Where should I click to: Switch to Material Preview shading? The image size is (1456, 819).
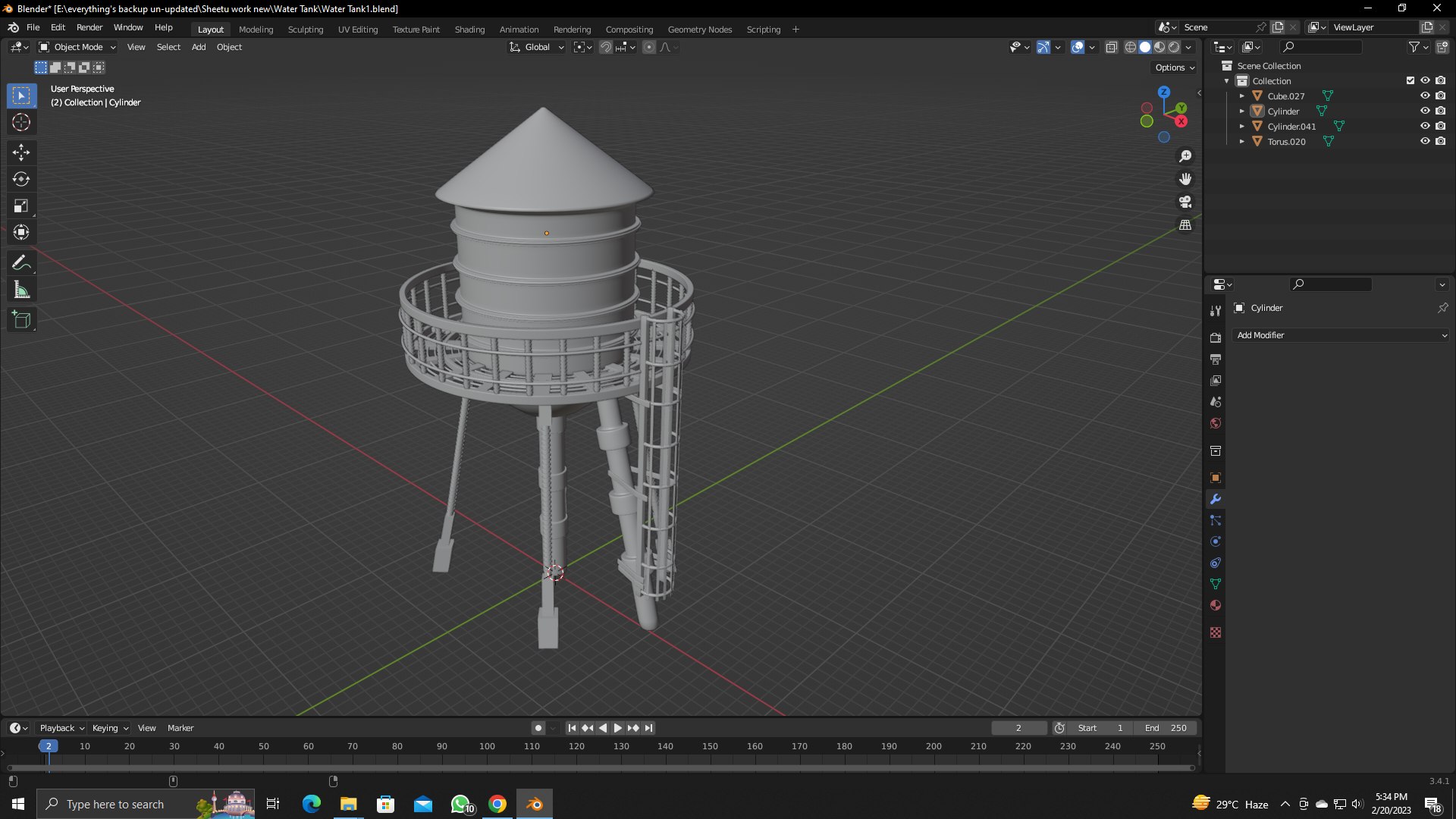click(1159, 47)
